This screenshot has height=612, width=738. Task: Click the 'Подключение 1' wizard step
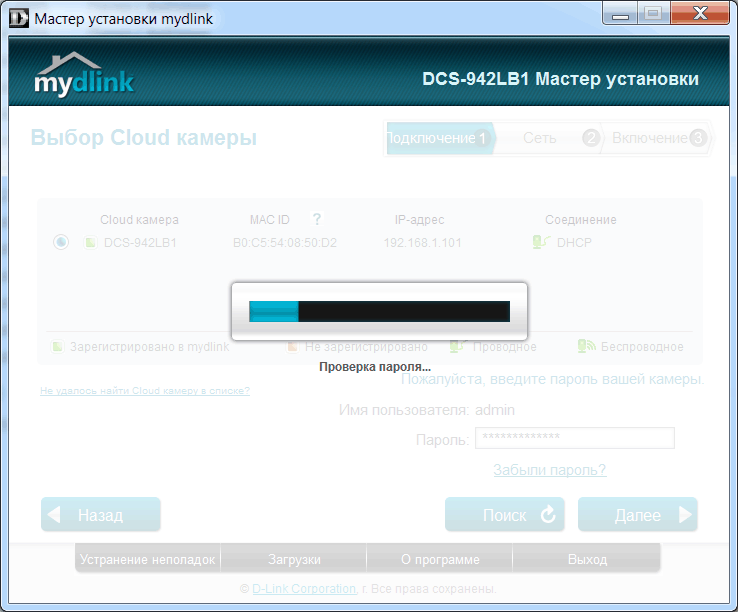pyautogui.click(x=441, y=138)
